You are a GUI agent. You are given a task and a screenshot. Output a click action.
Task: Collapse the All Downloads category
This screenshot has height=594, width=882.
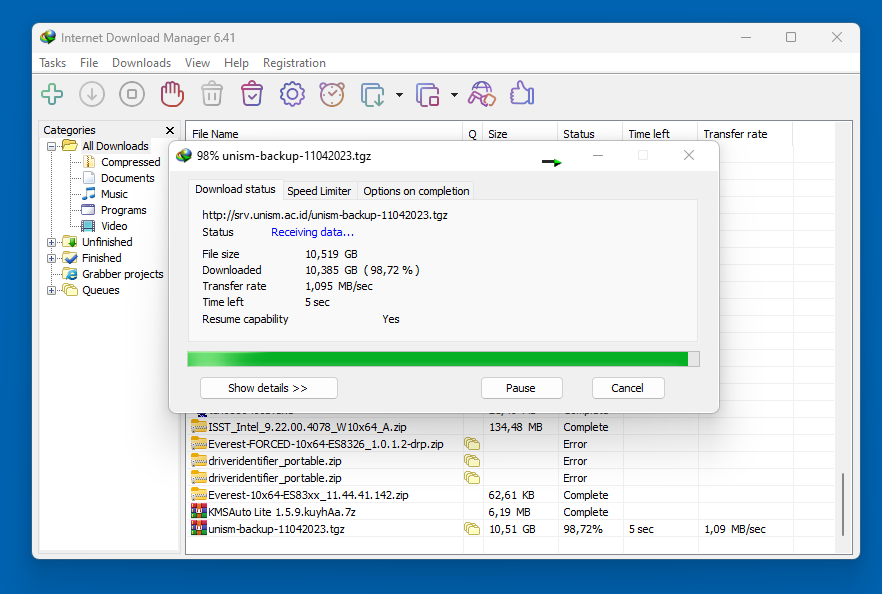(x=51, y=145)
